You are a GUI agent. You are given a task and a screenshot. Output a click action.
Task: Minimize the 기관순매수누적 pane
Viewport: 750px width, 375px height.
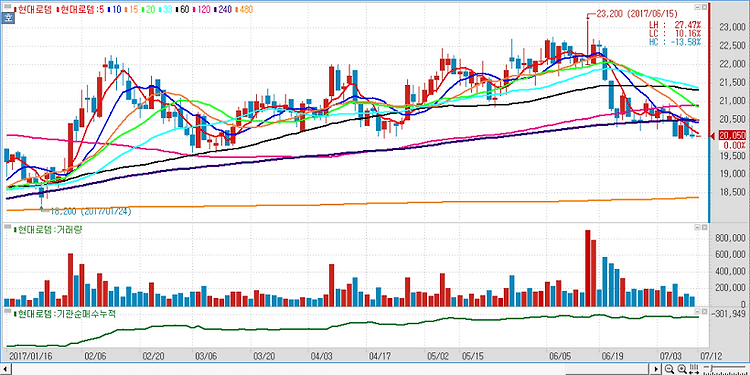pyautogui.click(x=697, y=310)
